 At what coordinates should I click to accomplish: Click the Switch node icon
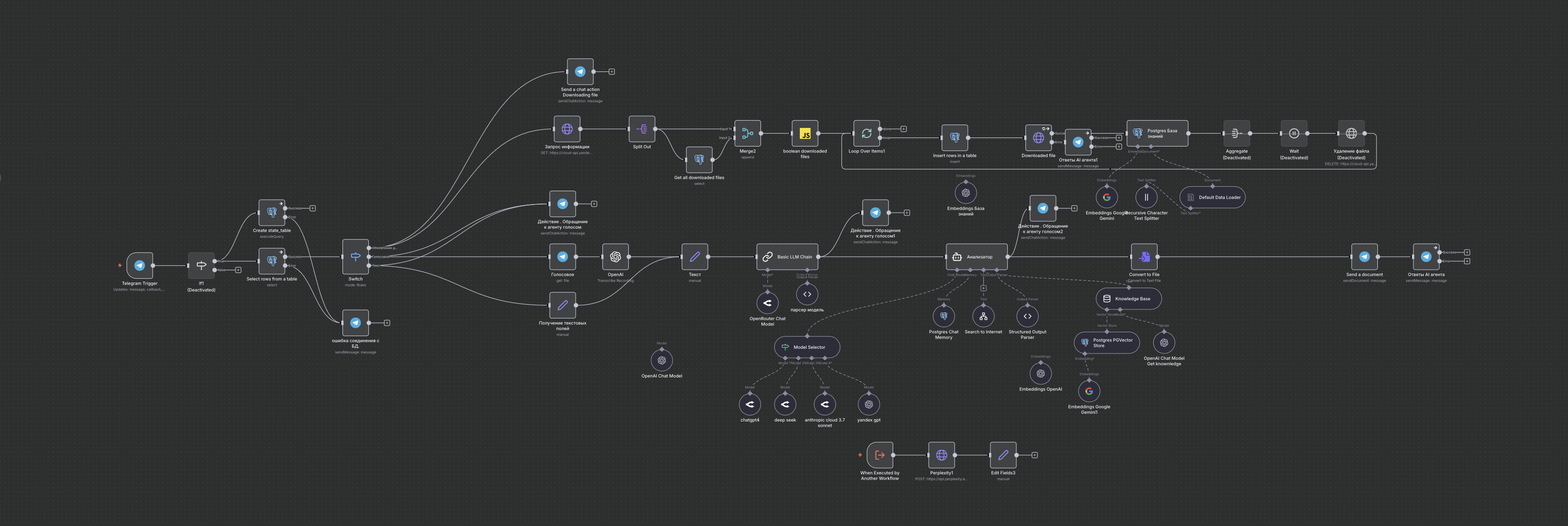(355, 256)
